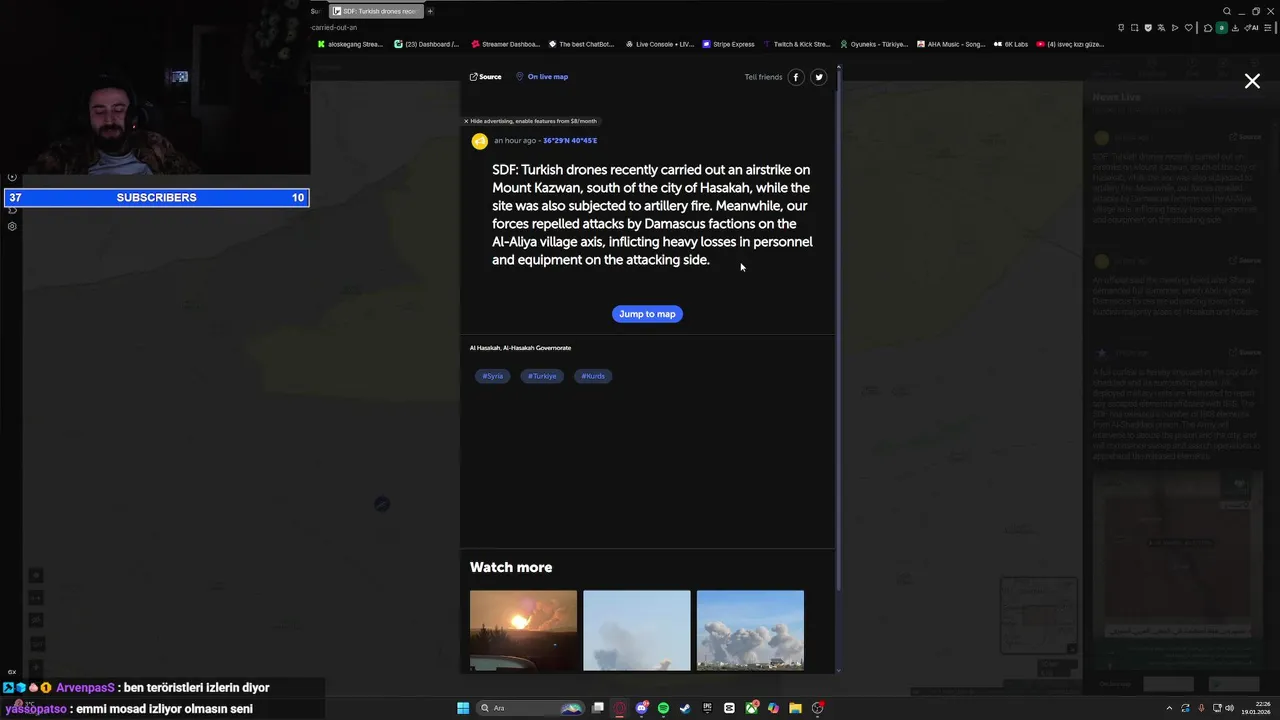1280x720 pixels.
Task: Dismiss the Hide advertising banner X
Action: 466,121
